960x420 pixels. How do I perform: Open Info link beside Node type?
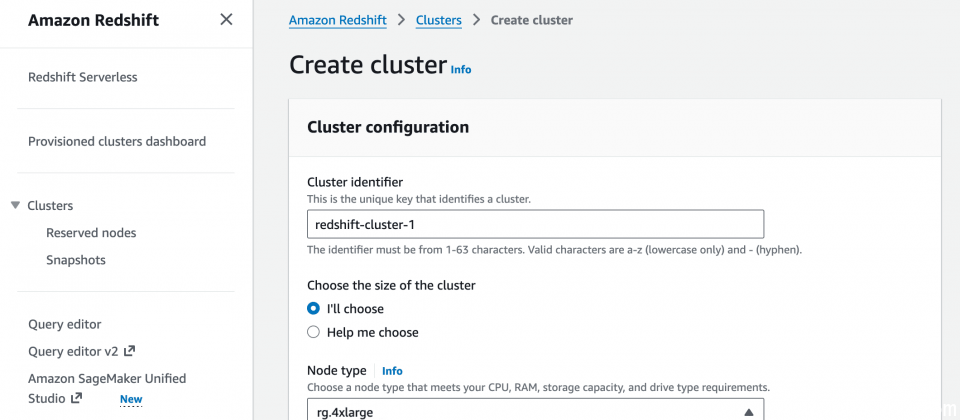(x=392, y=371)
